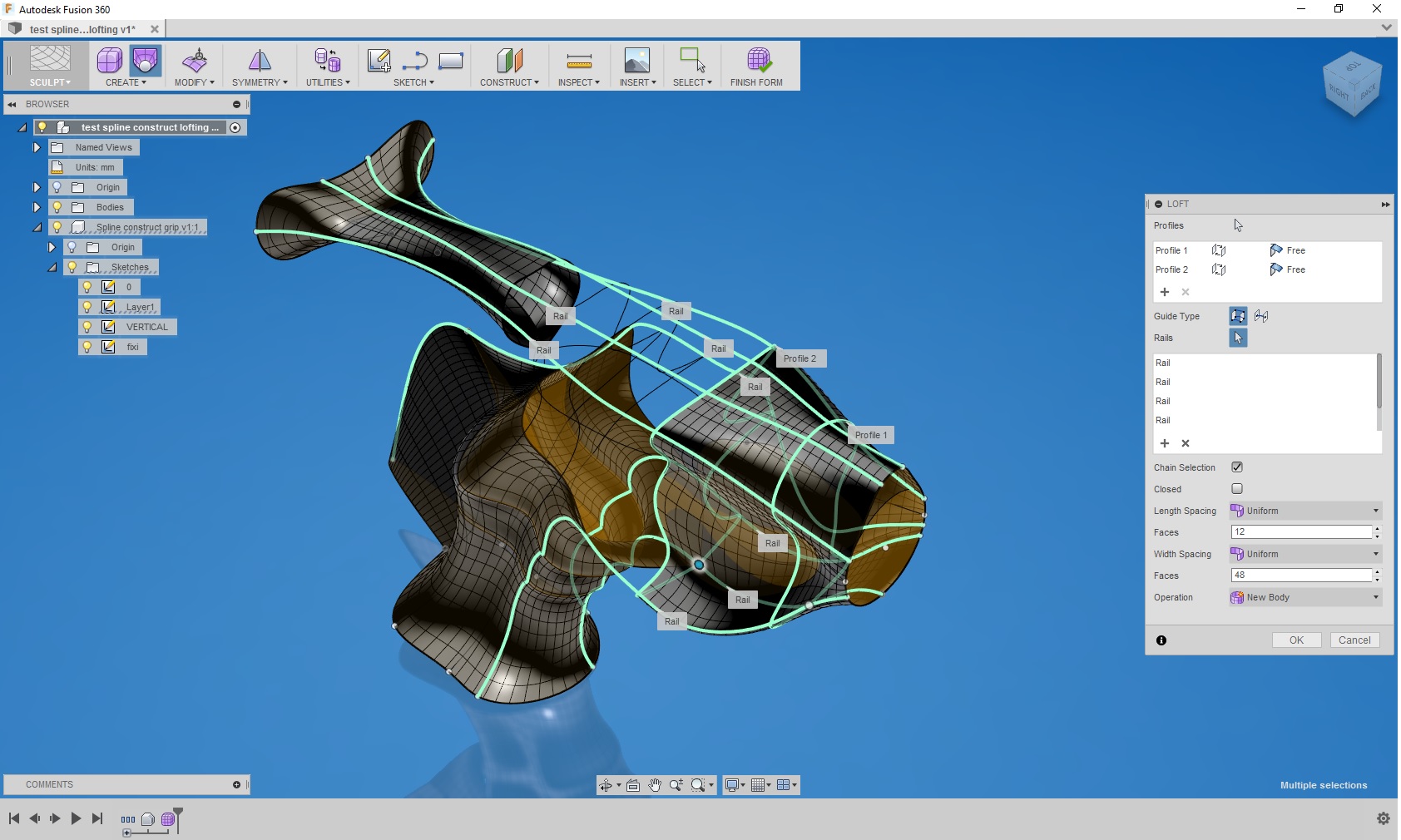
Task: Open the CREATE menu
Action: (x=126, y=82)
